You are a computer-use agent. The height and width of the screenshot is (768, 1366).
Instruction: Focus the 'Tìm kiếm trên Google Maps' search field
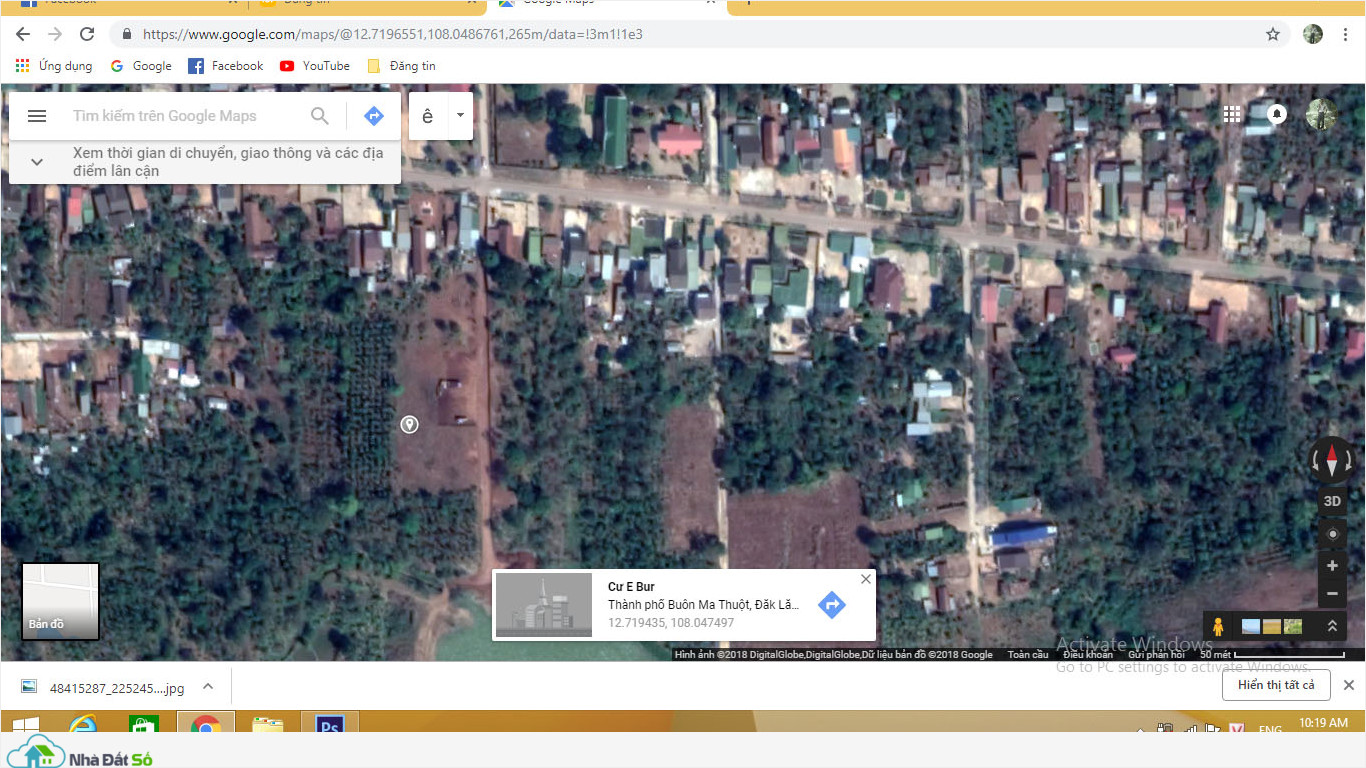point(165,116)
